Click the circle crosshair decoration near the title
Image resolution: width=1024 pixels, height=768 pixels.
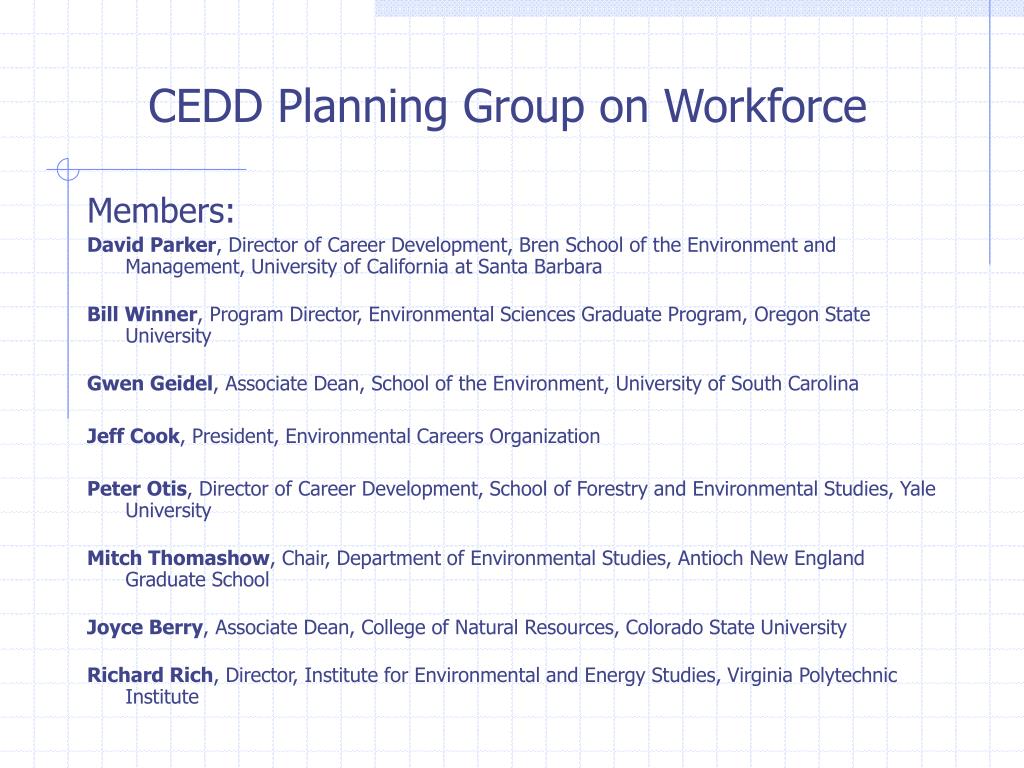(68, 169)
